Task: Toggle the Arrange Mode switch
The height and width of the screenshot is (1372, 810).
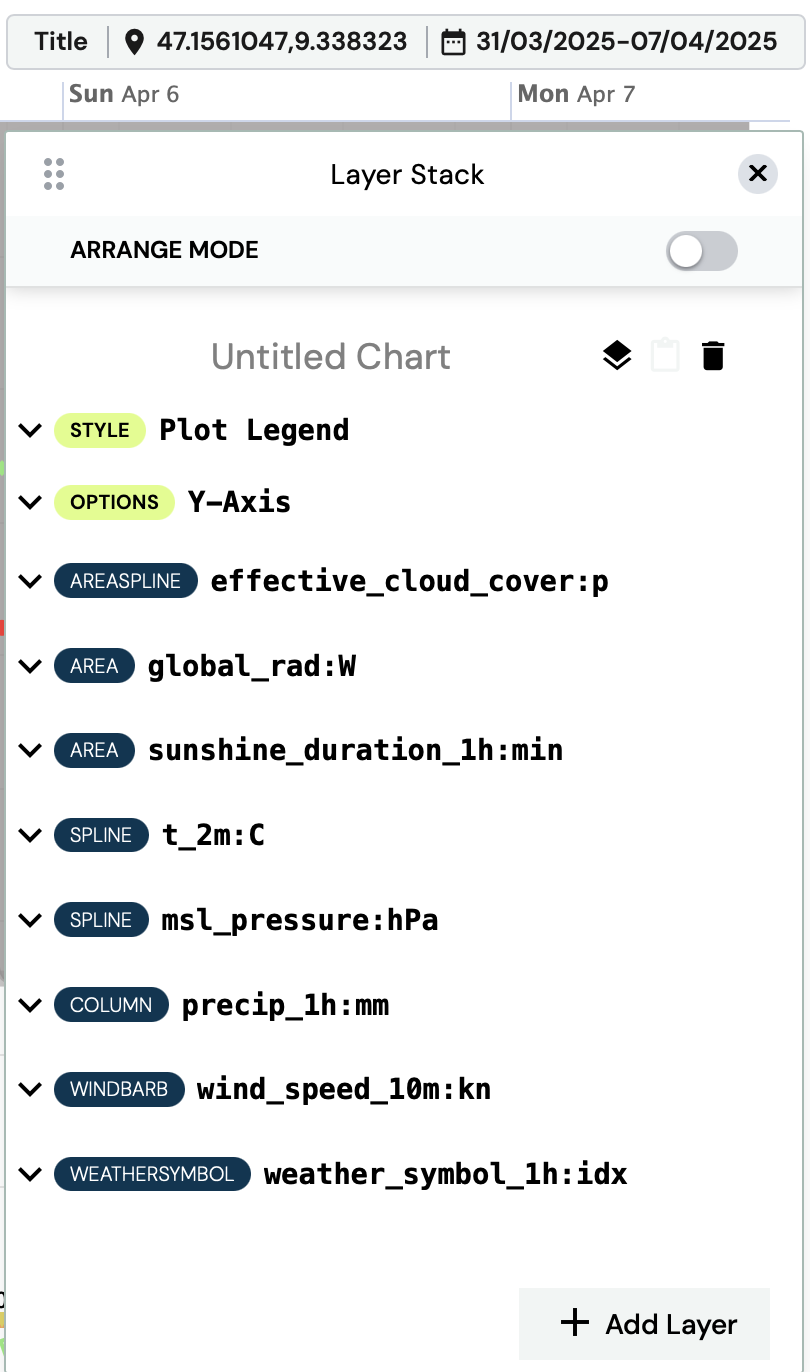Action: point(702,251)
